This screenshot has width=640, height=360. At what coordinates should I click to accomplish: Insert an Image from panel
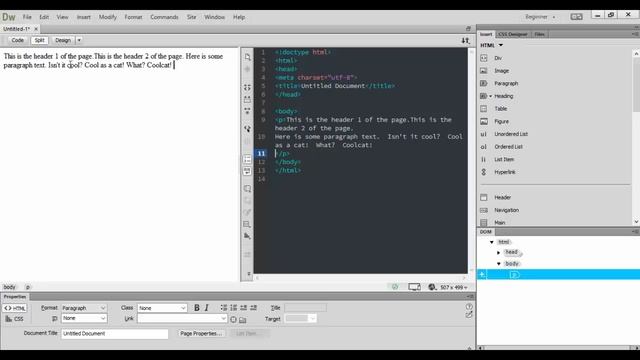coord(501,71)
